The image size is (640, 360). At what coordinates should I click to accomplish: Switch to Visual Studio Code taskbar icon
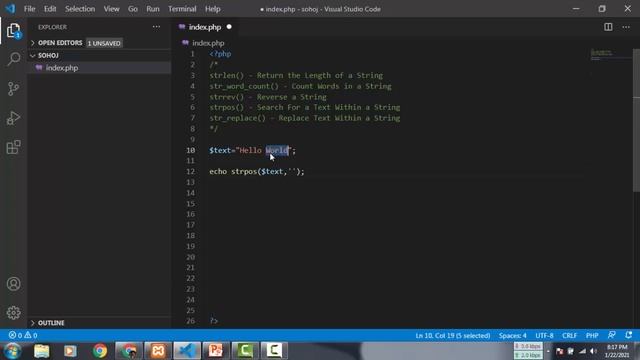[x=187, y=351]
